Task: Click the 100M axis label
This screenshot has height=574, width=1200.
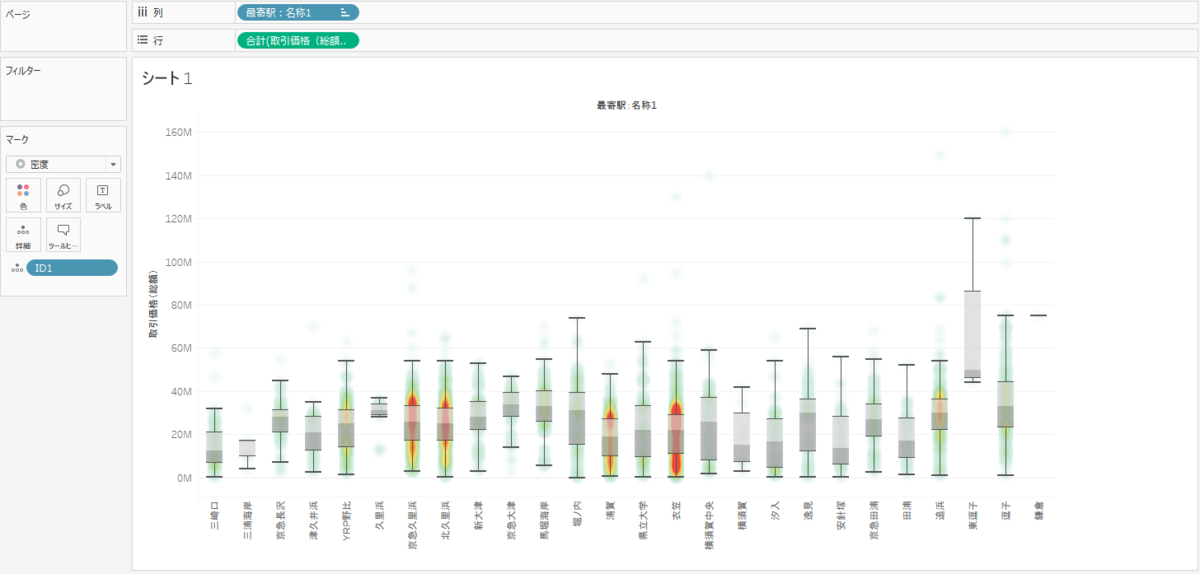Action: (179, 262)
